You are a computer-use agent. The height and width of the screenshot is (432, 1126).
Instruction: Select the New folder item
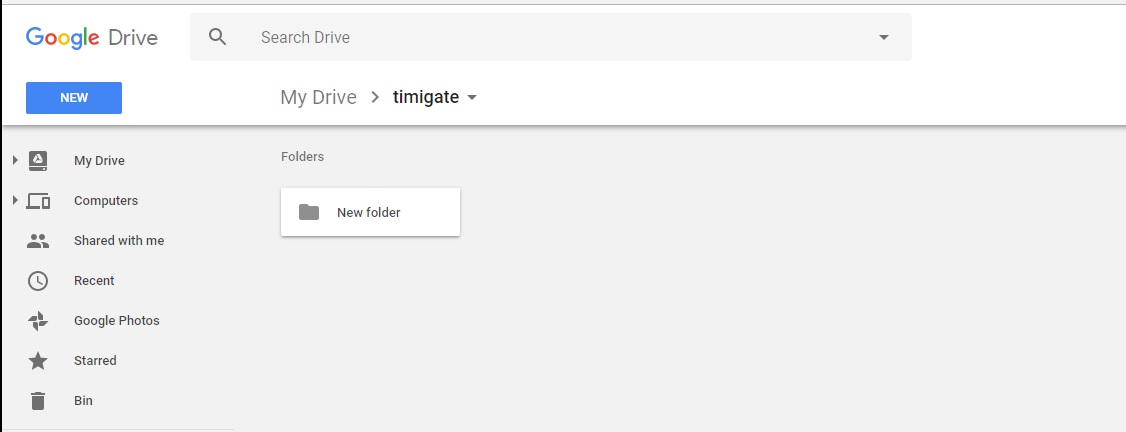point(370,212)
